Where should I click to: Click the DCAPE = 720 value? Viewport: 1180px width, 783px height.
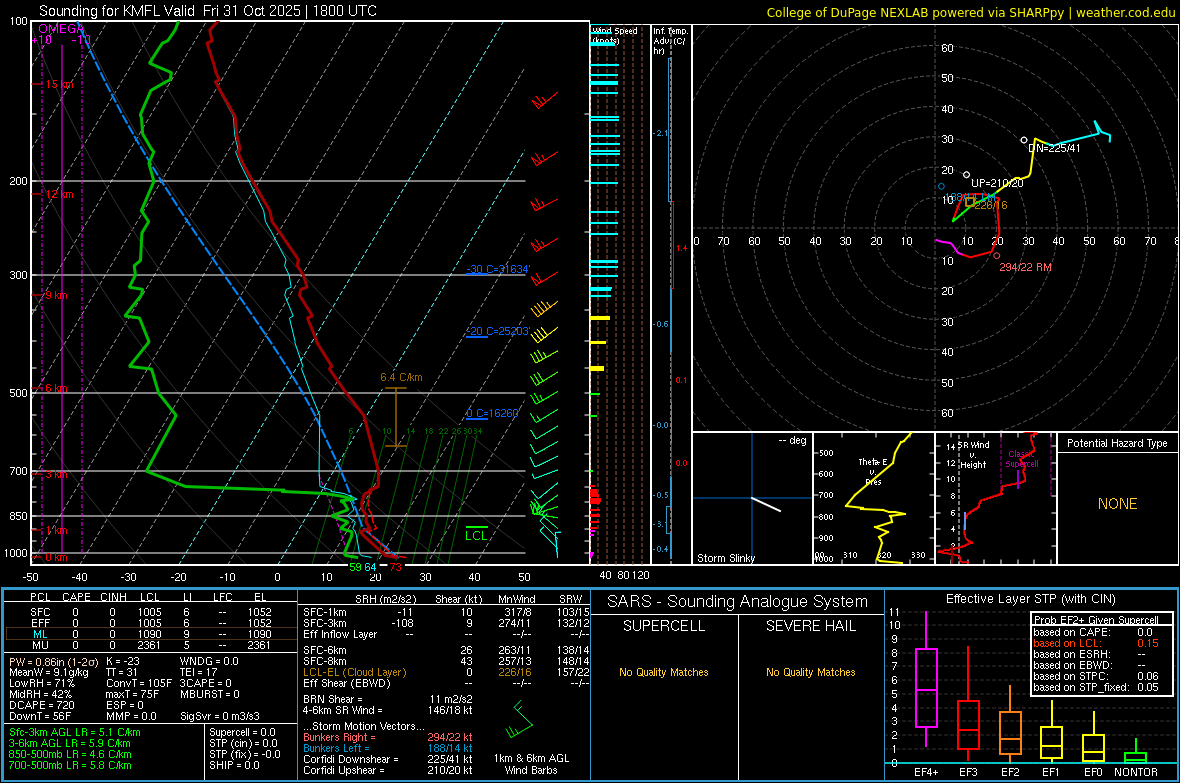pos(44,705)
